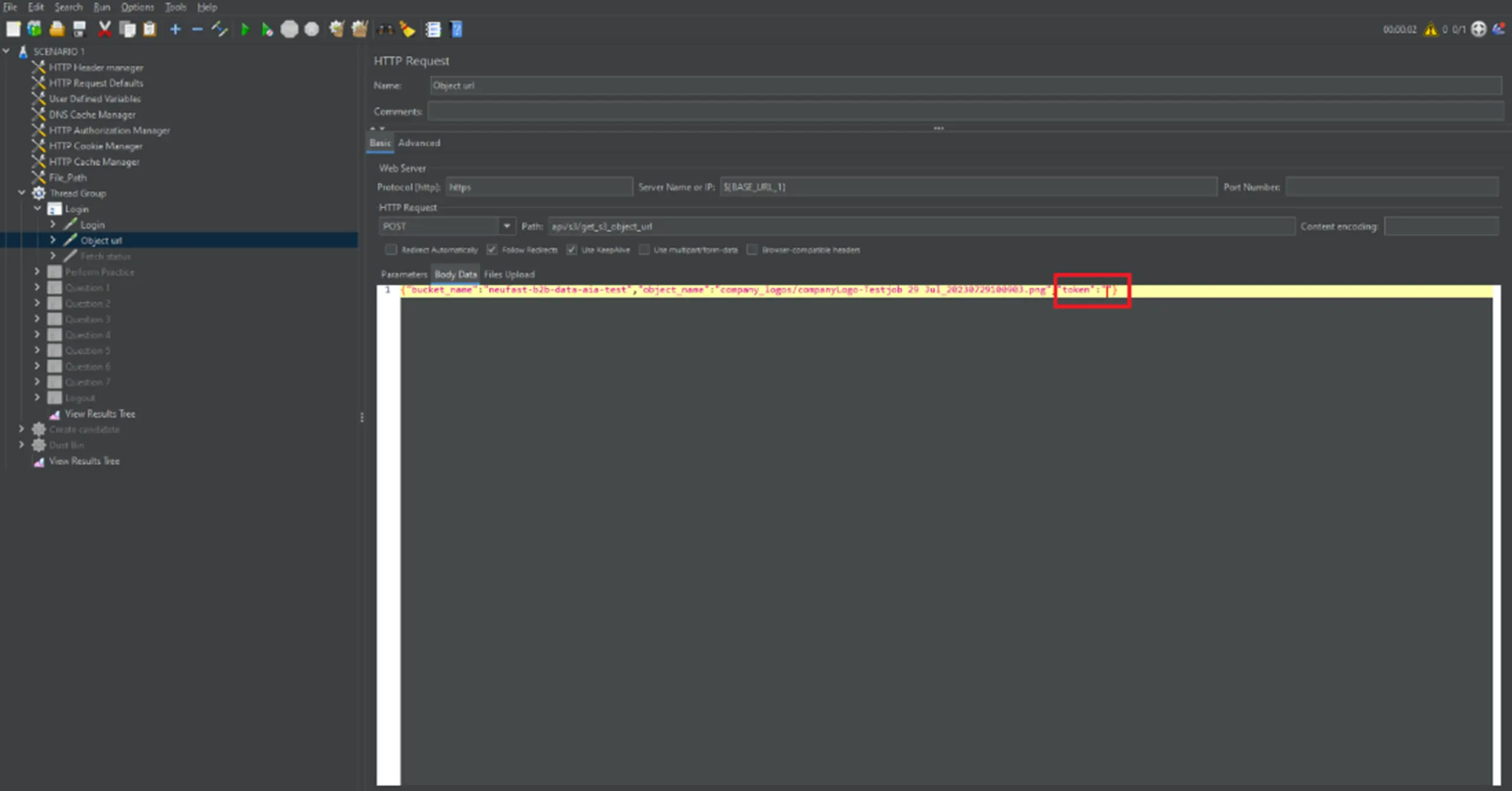Select View Results Tree under Login
This screenshot has height=791, width=1512.
99,414
